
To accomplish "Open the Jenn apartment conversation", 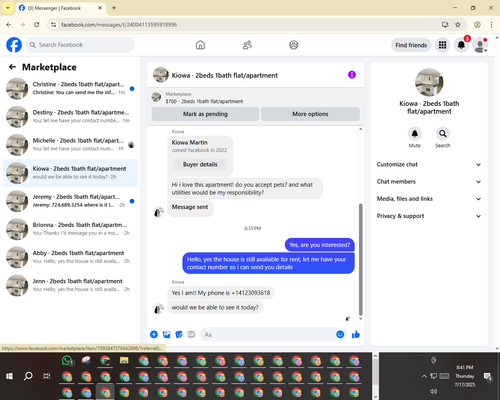I will pyautogui.click(x=70, y=285).
